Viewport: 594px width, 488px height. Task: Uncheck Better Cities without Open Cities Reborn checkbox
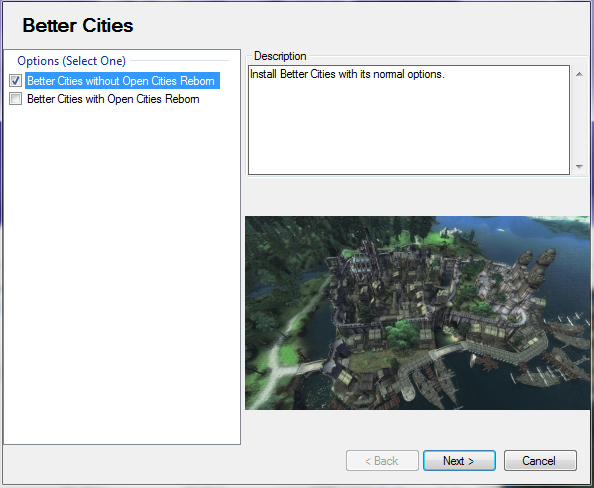coord(16,81)
